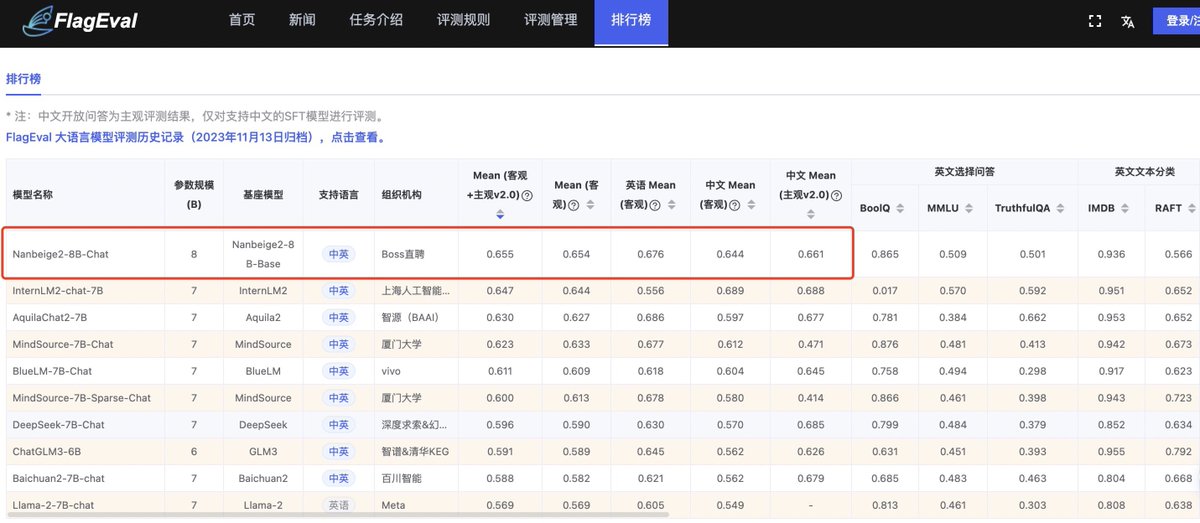Viewport: 1200px width, 523px height.
Task: Click the 上海人工智能 organization cell
Action: tap(415, 291)
